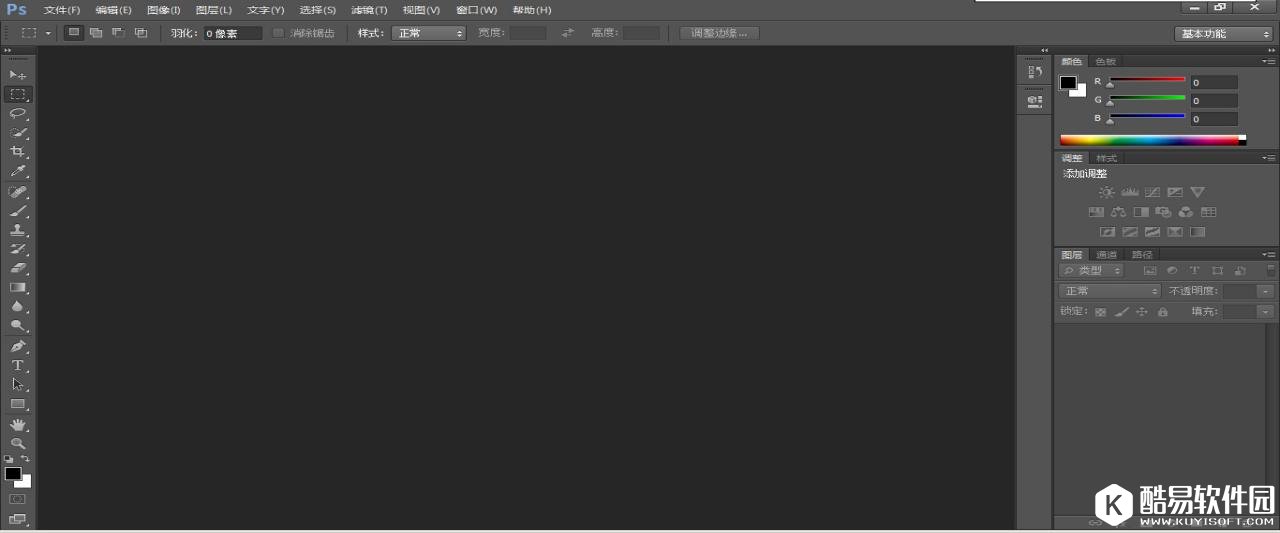Switch to the Hand tool

point(17,424)
